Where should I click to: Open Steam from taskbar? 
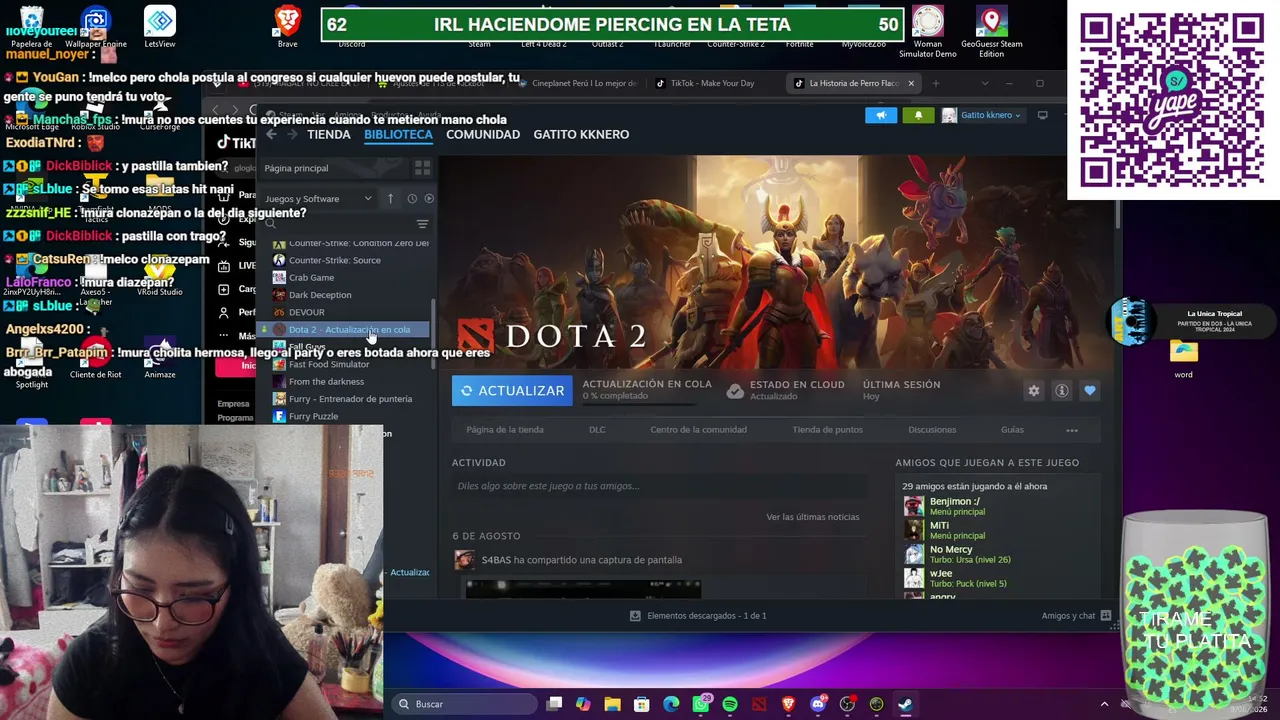[905, 704]
